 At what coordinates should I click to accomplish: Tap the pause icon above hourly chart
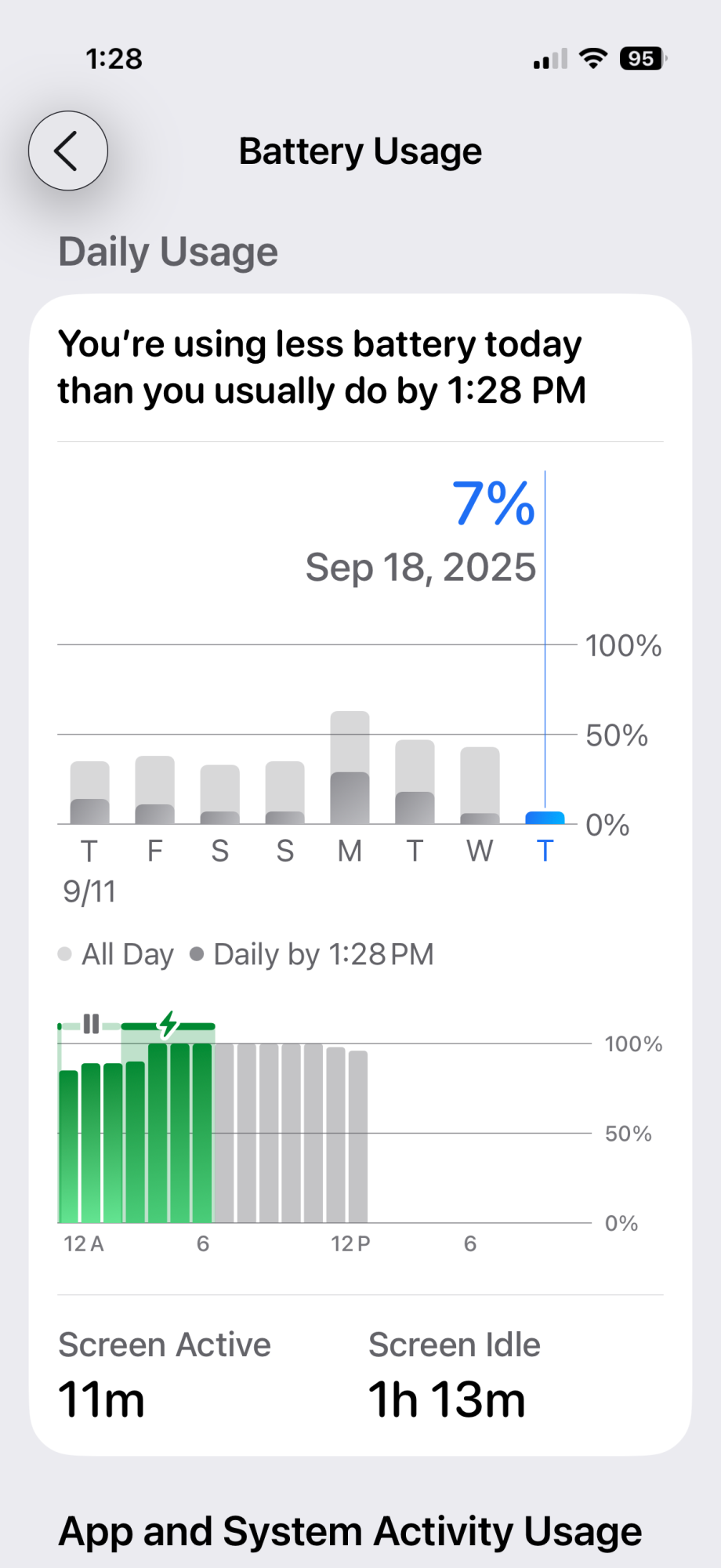(x=91, y=1024)
